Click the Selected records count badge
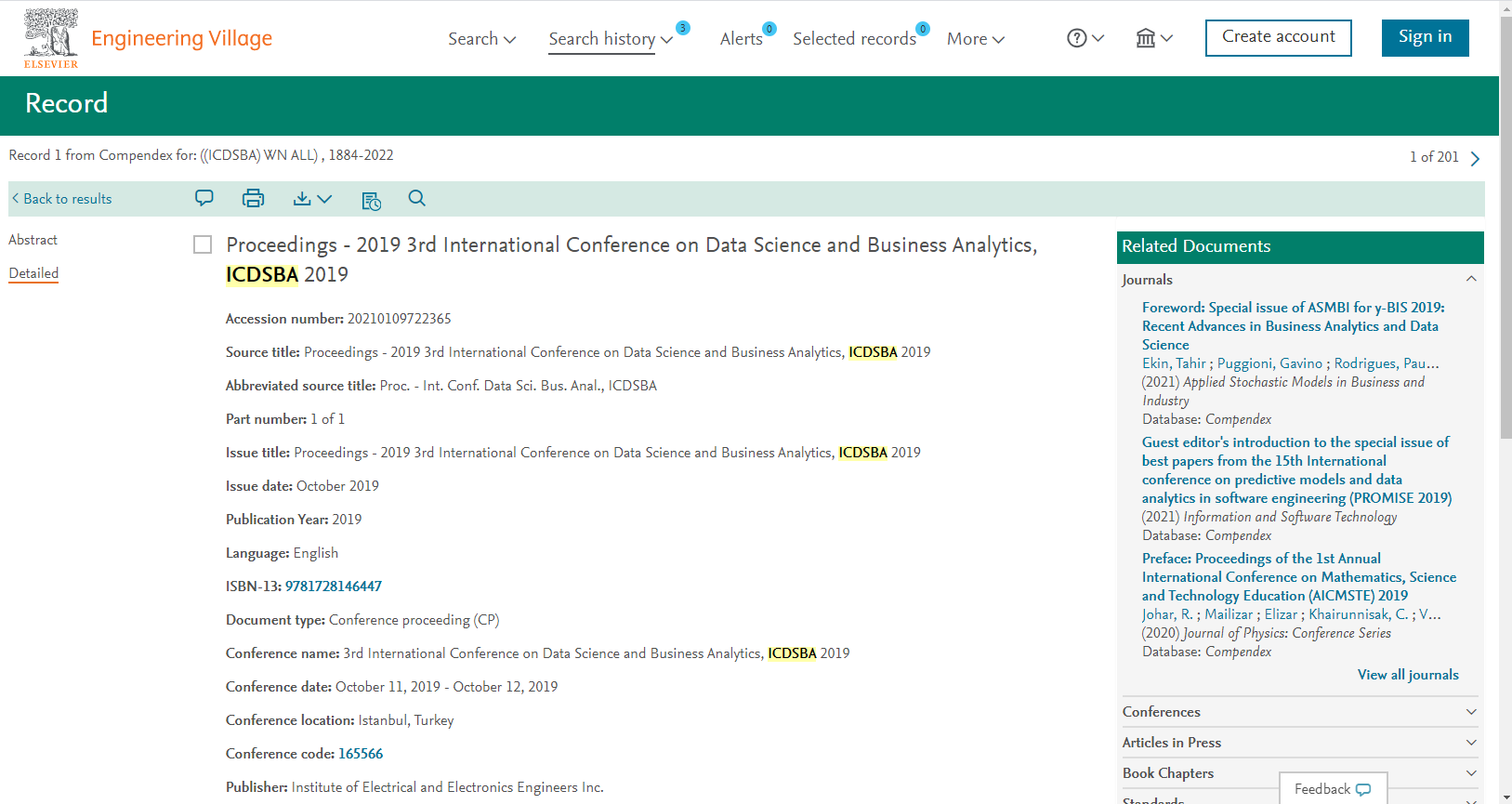The width and height of the screenshot is (1512, 804). pos(923,29)
